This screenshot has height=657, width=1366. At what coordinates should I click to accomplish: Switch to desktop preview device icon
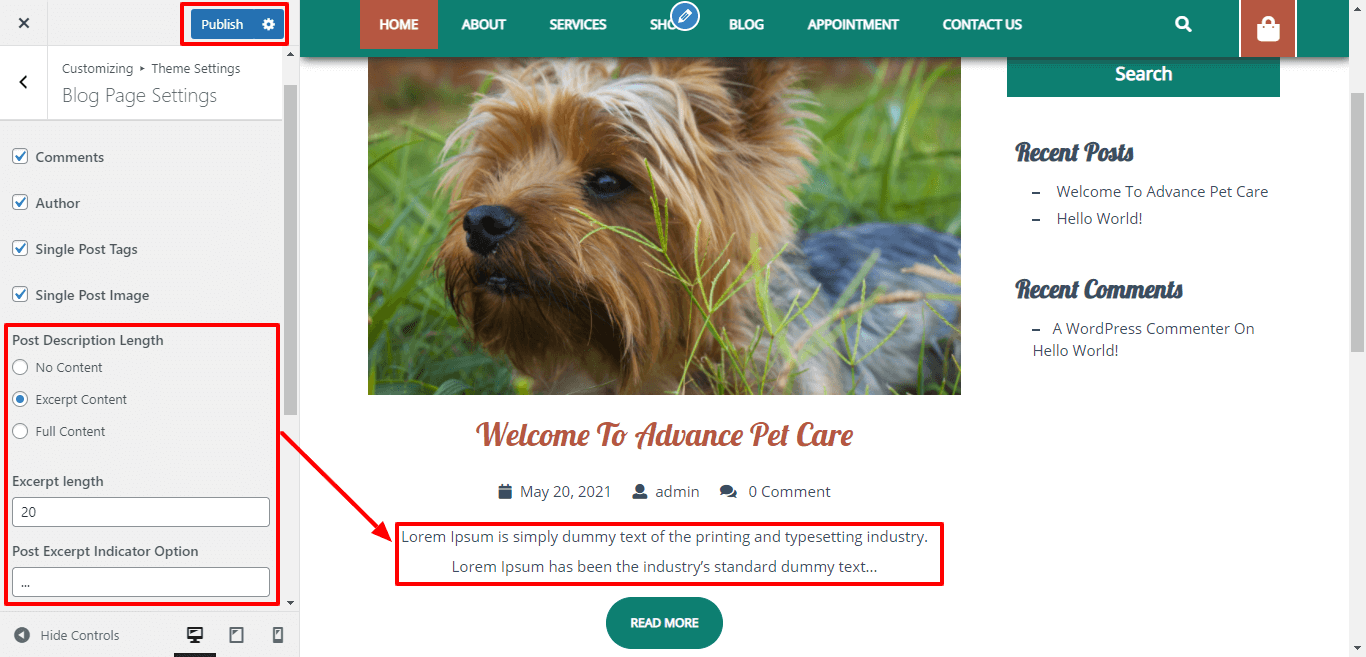pyautogui.click(x=195, y=635)
